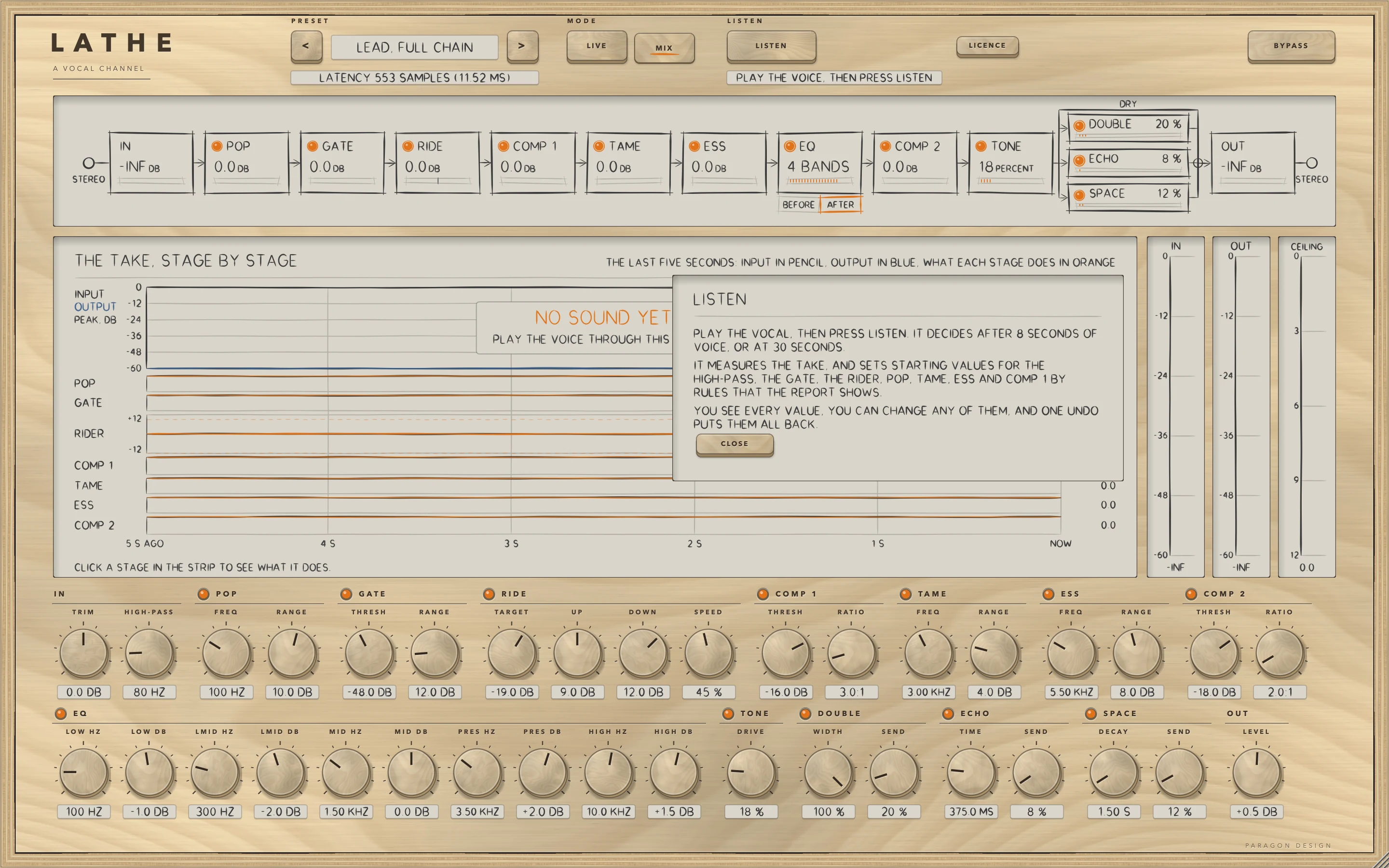Select the COMP 1 stage block

[x=533, y=163]
